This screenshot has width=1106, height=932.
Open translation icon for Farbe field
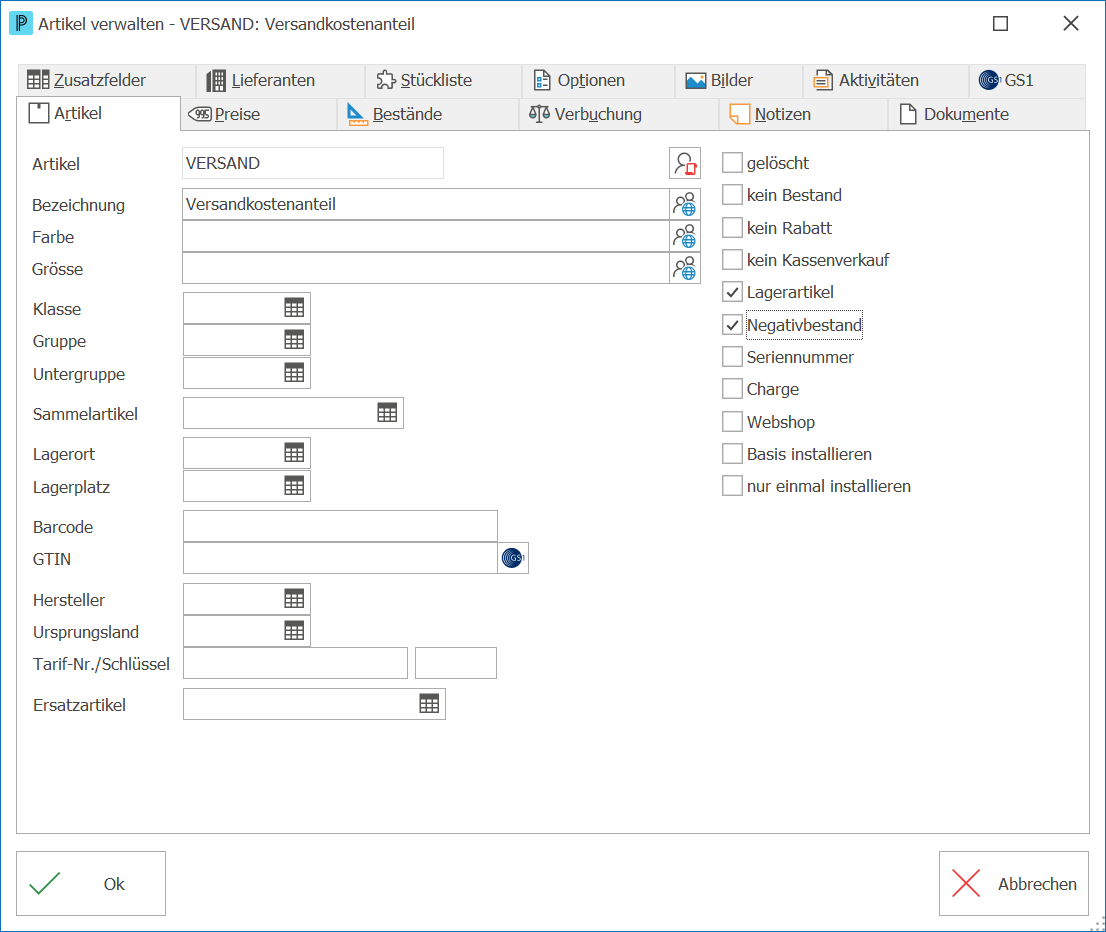click(684, 236)
